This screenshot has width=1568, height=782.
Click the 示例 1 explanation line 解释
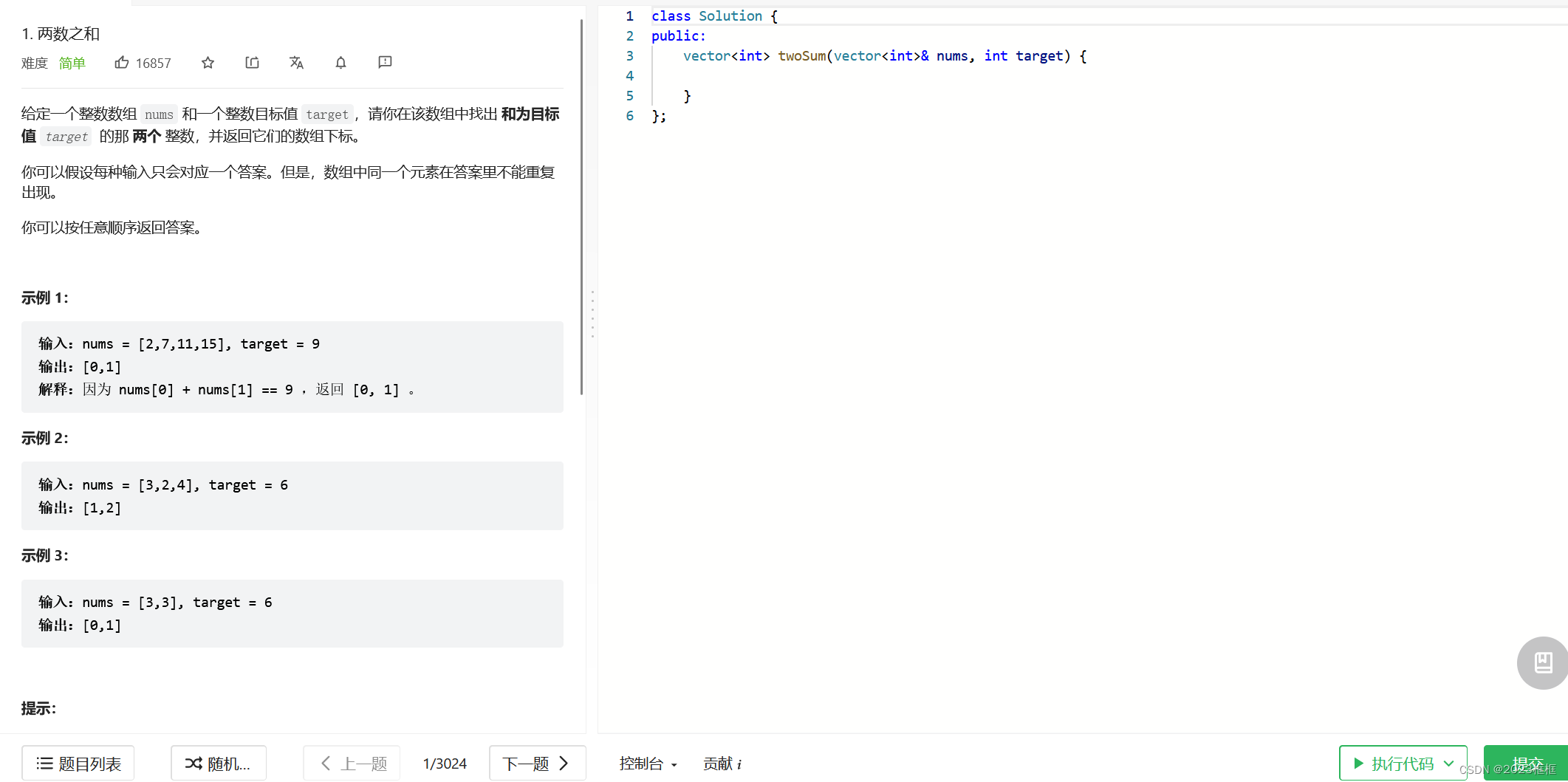[227, 390]
